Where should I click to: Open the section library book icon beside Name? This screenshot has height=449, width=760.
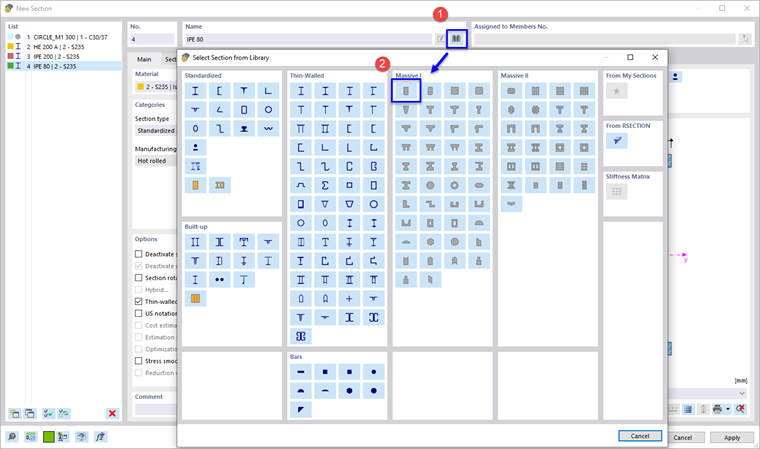pyautogui.click(x=456, y=38)
